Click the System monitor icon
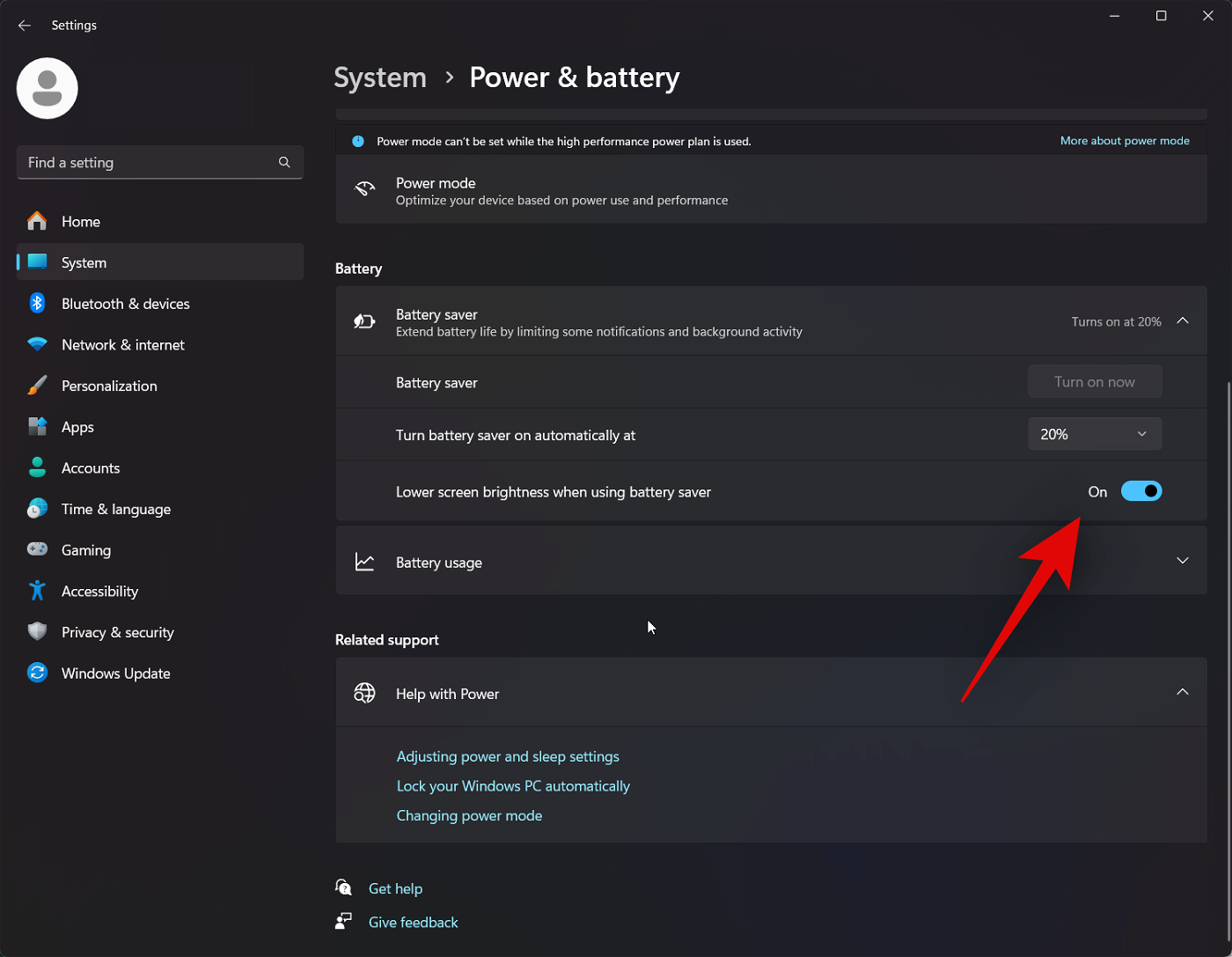1232x957 pixels. (x=37, y=262)
